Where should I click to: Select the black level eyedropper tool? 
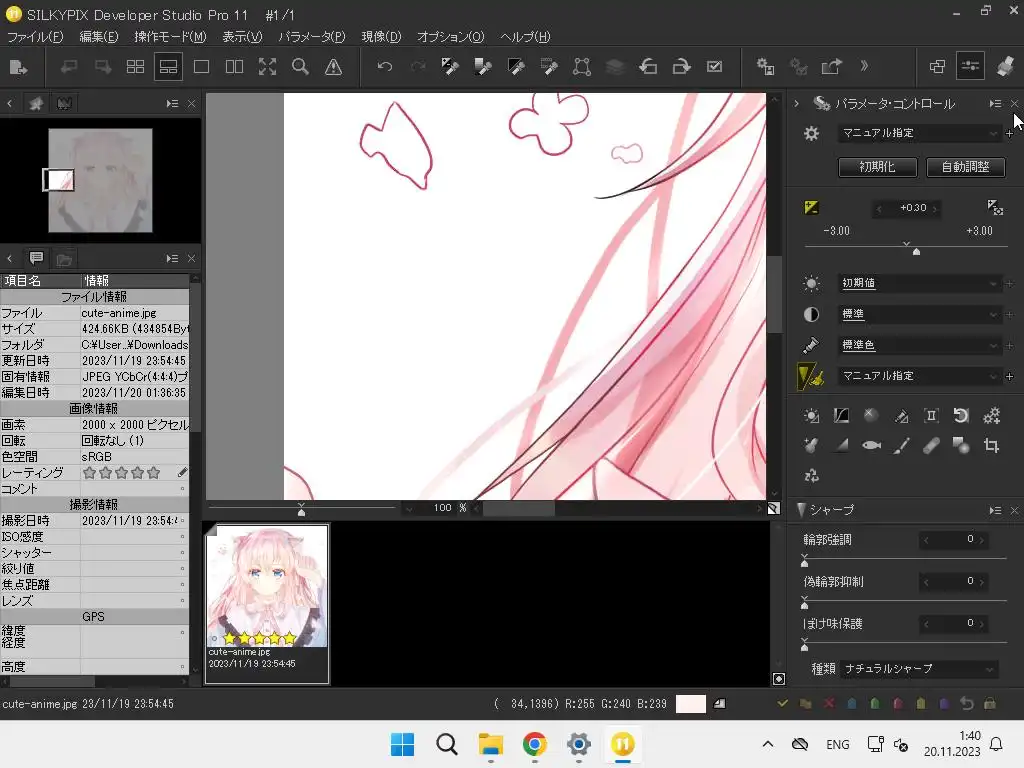(516, 67)
